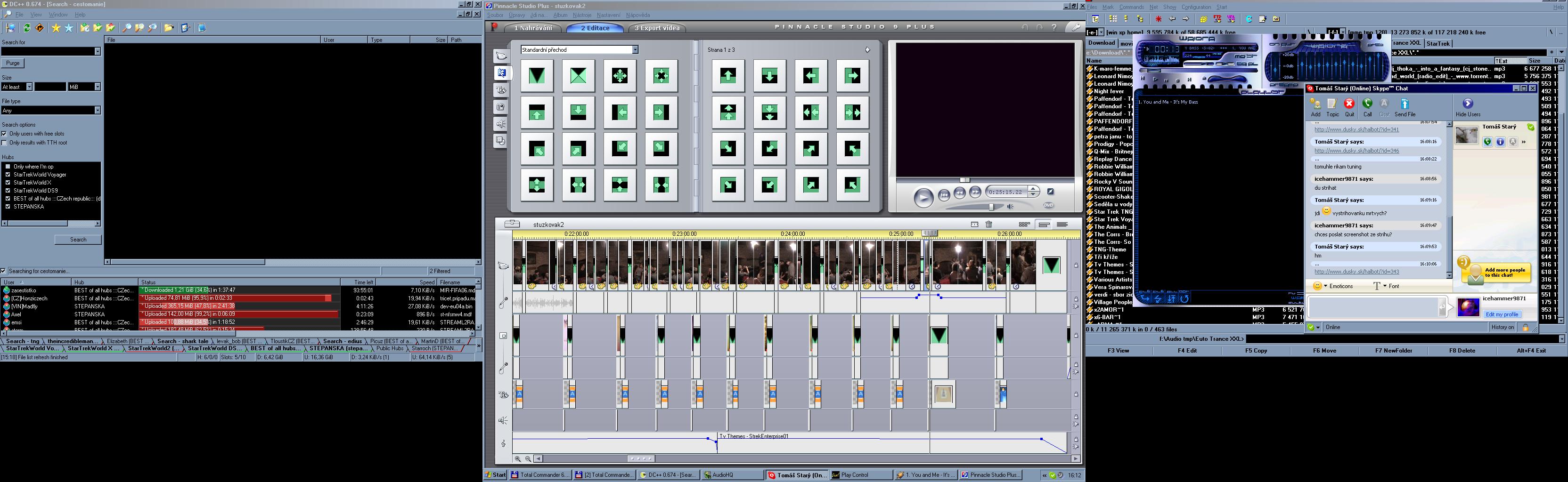This screenshot has height=482, width=1568.
Task: Open the 'Search for' combo box dropdown
Action: pyautogui.click(x=98, y=52)
